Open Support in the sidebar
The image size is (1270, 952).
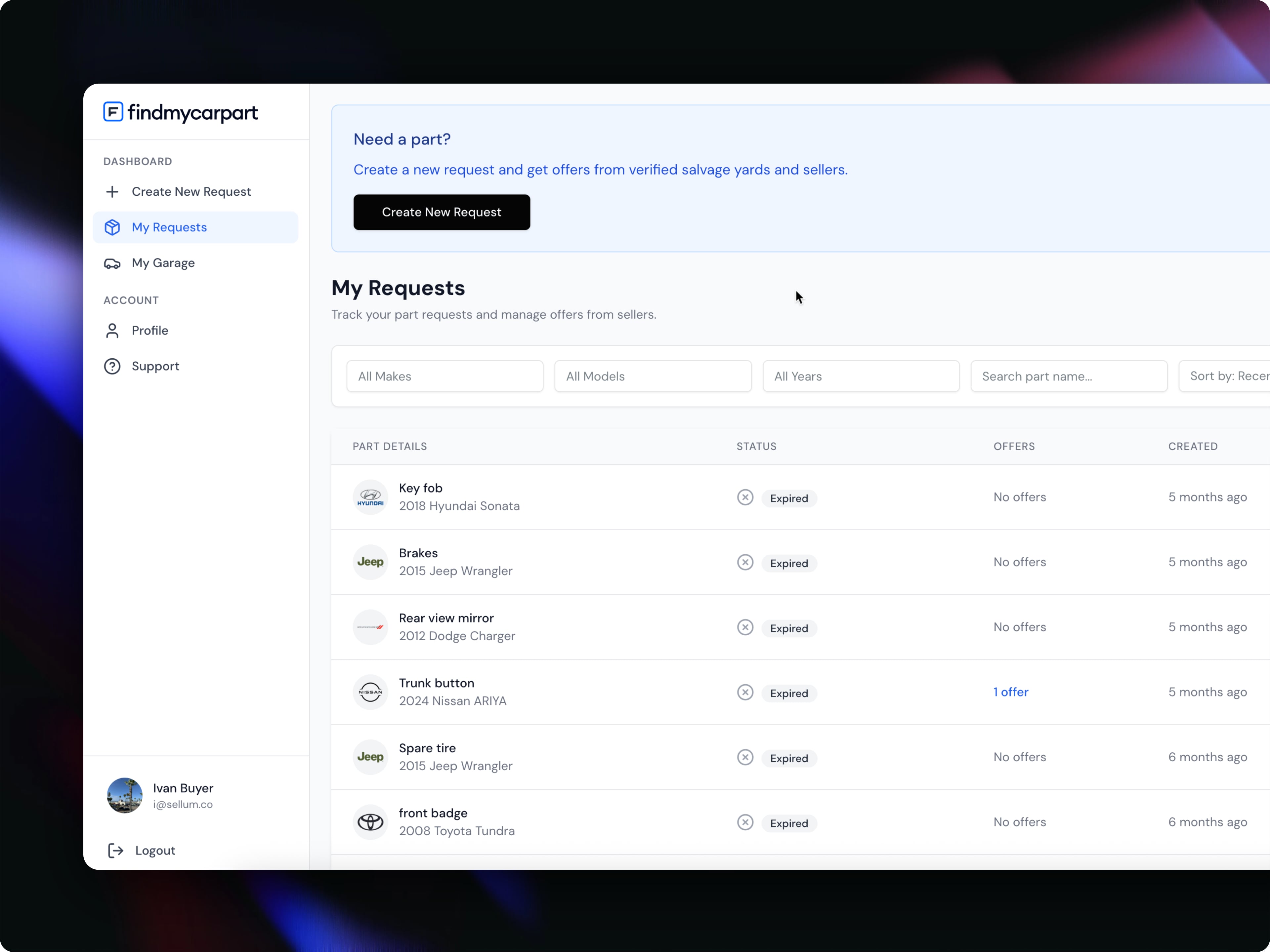pos(195,366)
